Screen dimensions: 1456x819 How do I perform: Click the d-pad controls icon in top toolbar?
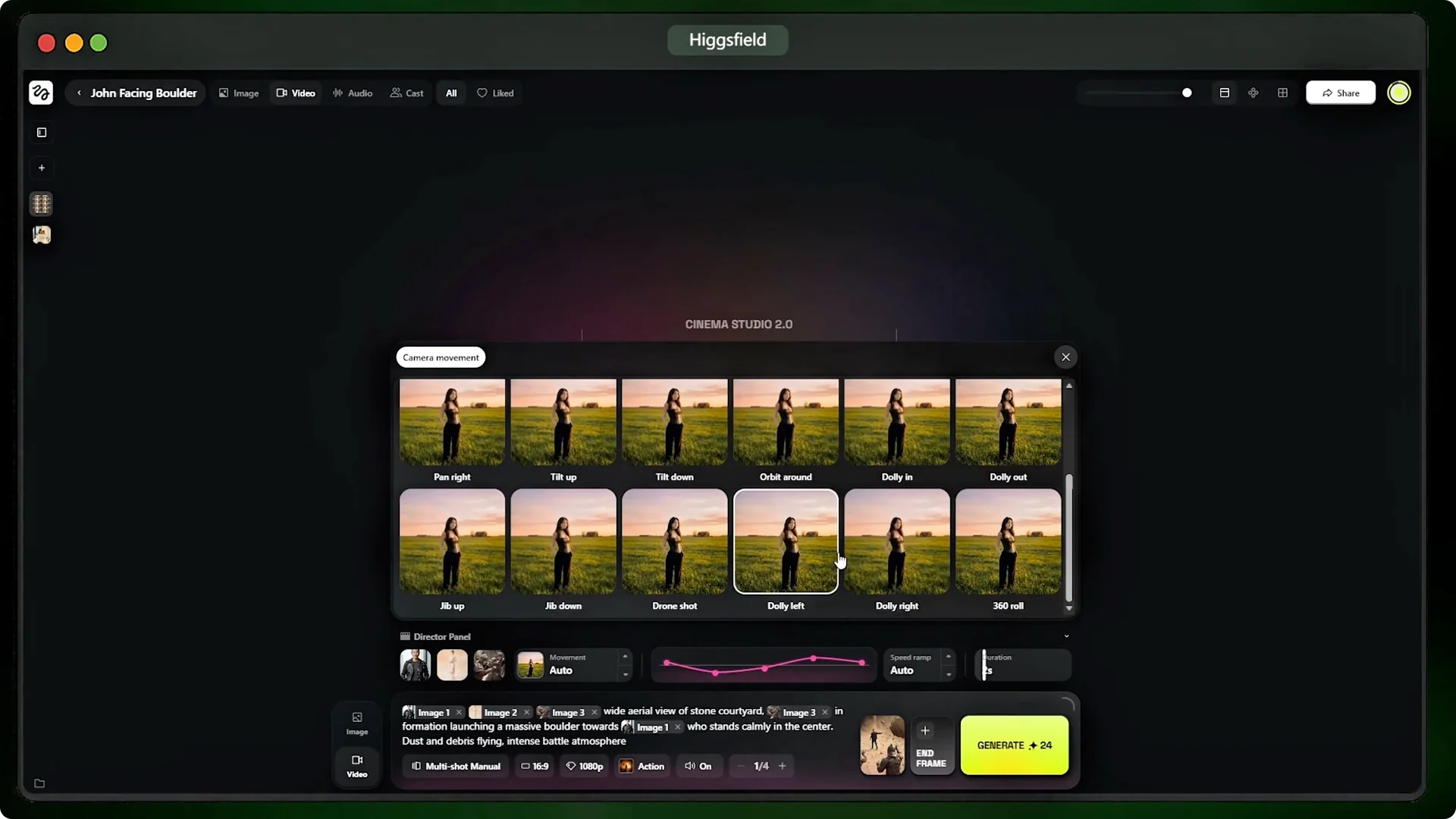click(x=1253, y=93)
